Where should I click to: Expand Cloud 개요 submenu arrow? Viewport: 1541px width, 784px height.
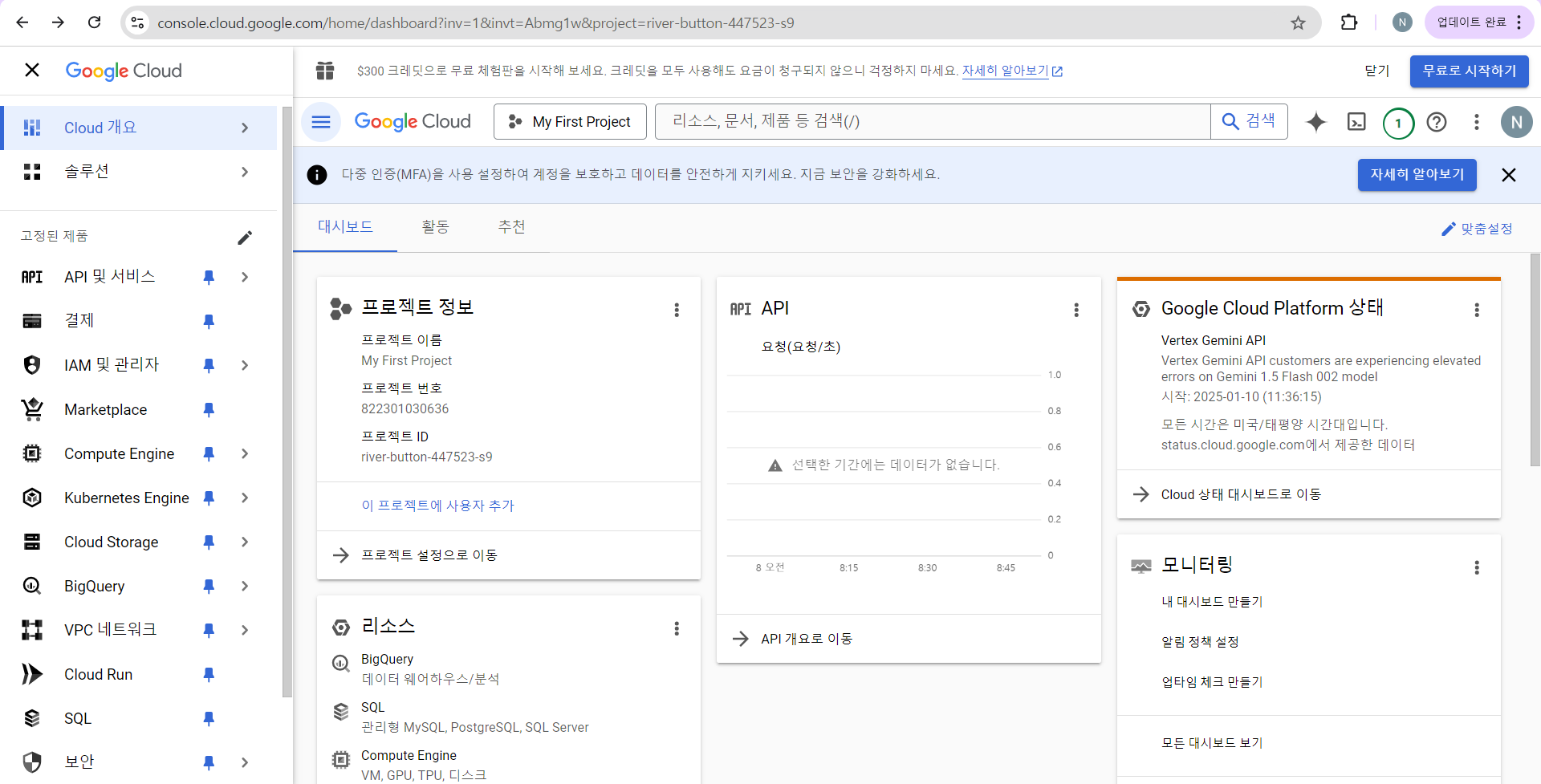pyautogui.click(x=245, y=128)
